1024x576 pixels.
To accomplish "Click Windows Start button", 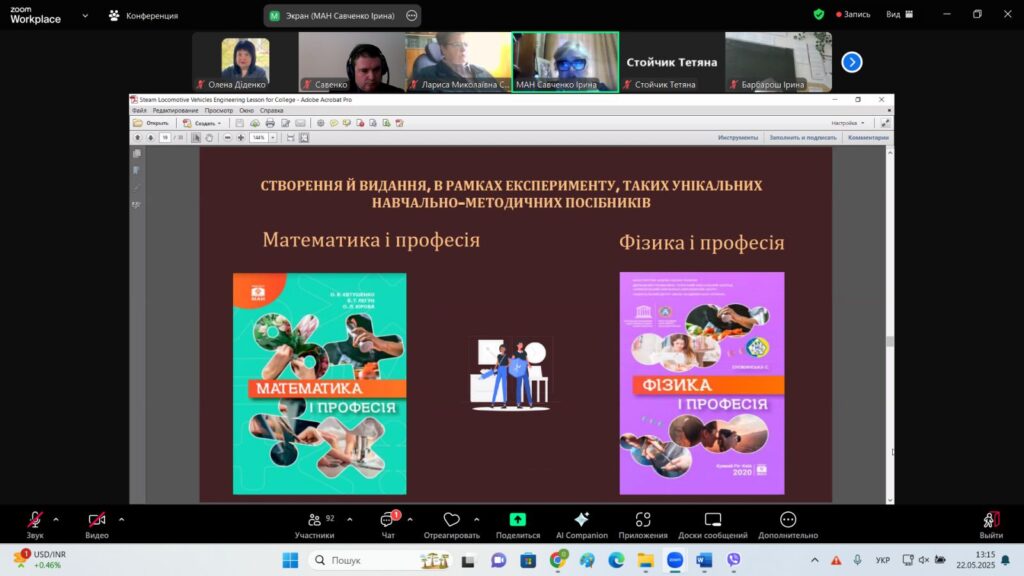I will pos(291,560).
